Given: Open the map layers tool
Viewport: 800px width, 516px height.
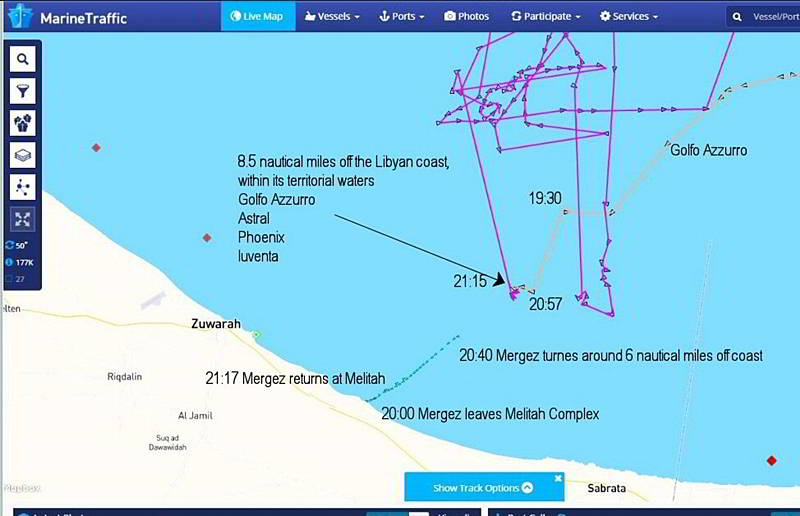Looking at the screenshot, I should point(22,155).
